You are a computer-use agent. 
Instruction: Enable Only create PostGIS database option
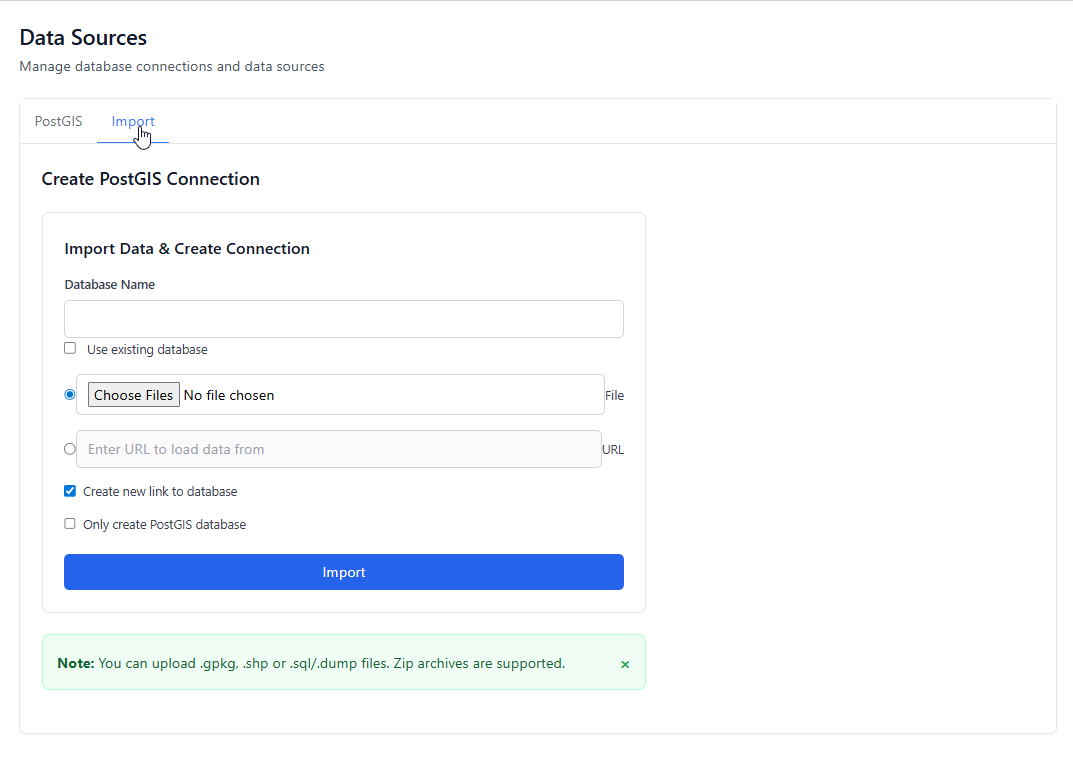[70, 524]
